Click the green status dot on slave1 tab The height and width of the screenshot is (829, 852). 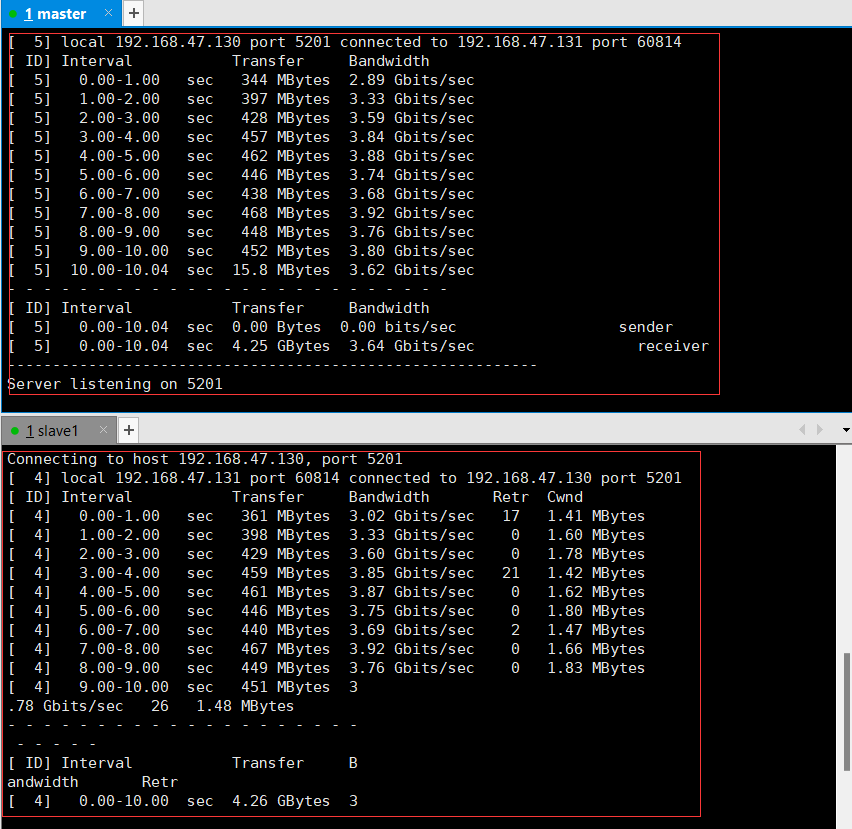(x=15, y=431)
